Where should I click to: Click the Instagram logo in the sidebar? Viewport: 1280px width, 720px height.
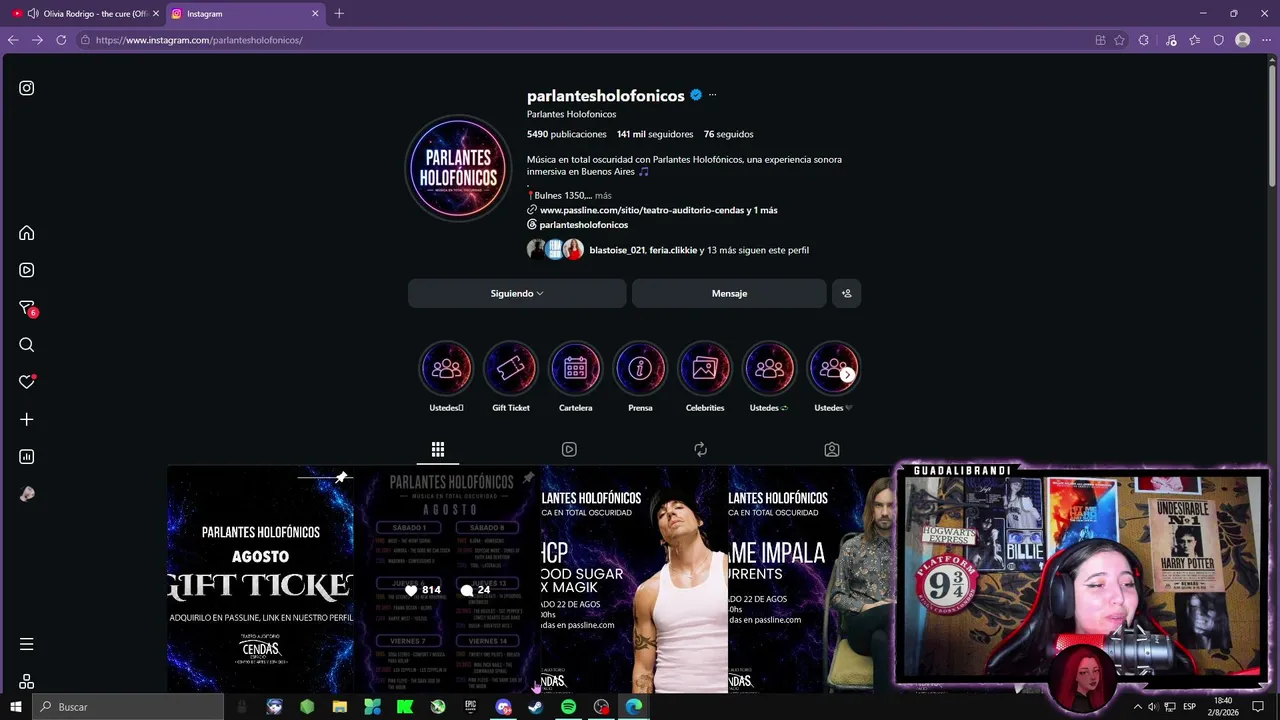click(27, 88)
